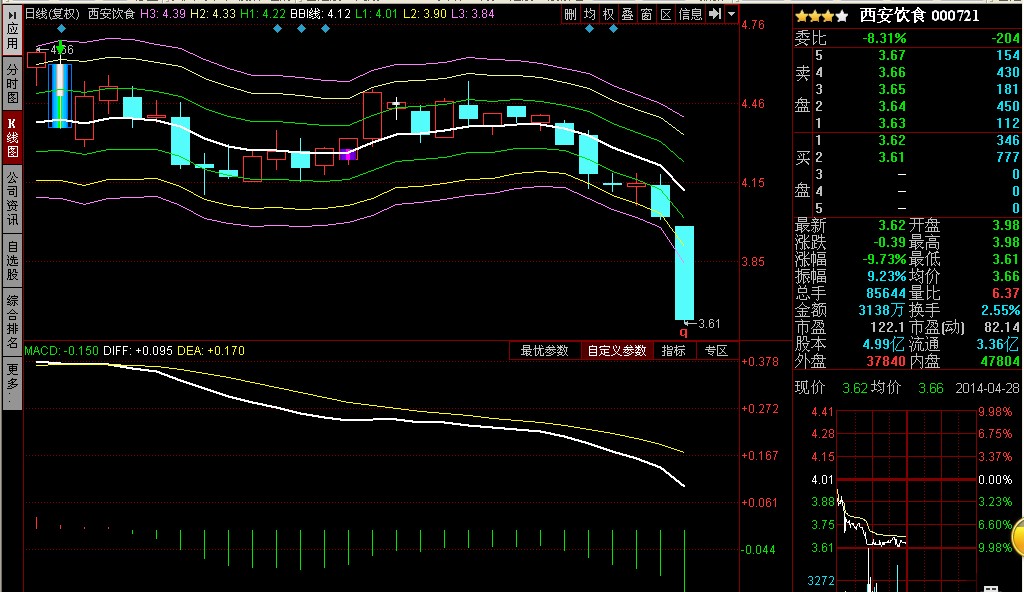Toggle 权 price adjustment button
The image size is (1024, 592).
[x=609, y=14]
